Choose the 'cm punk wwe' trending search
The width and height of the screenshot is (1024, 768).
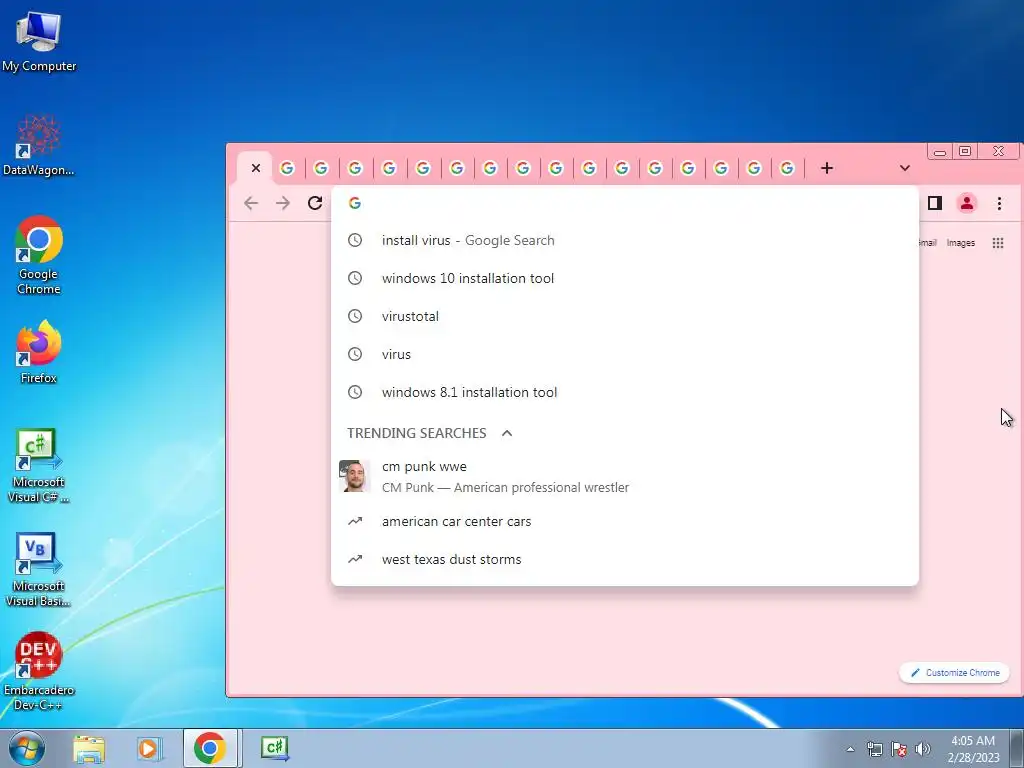pos(625,476)
